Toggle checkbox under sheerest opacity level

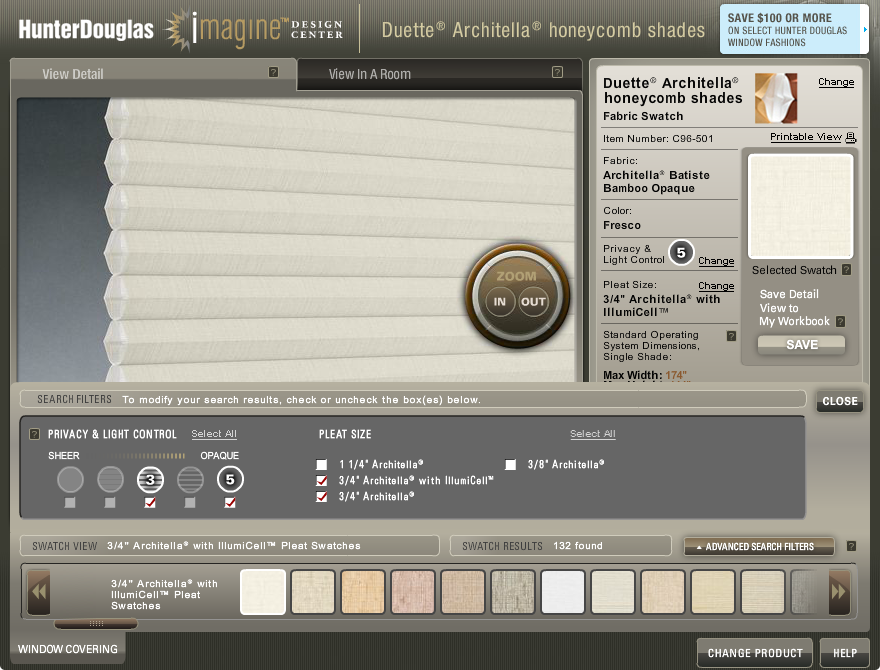click(70, 503)
